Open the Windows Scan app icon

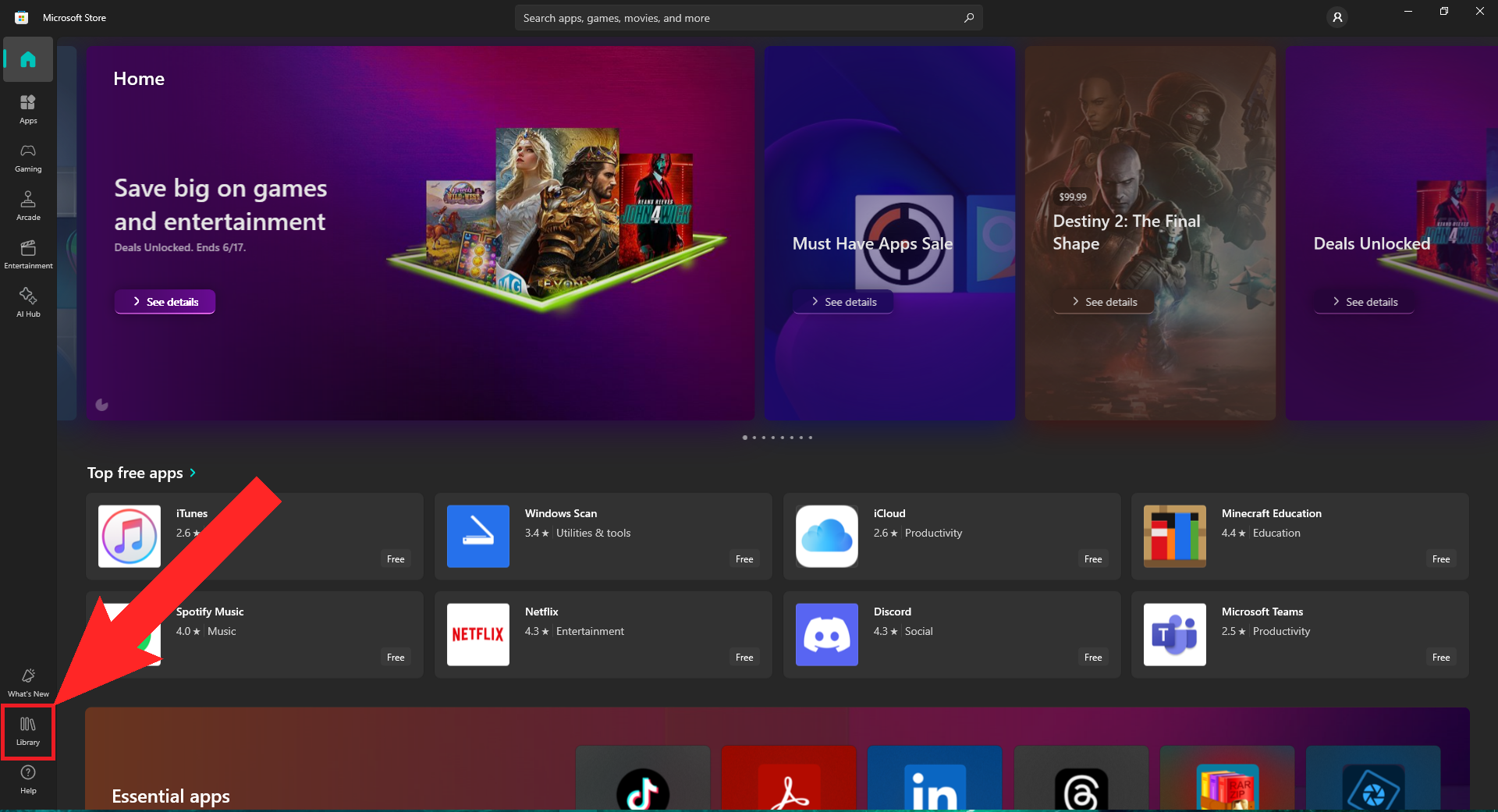click(478, 536)
